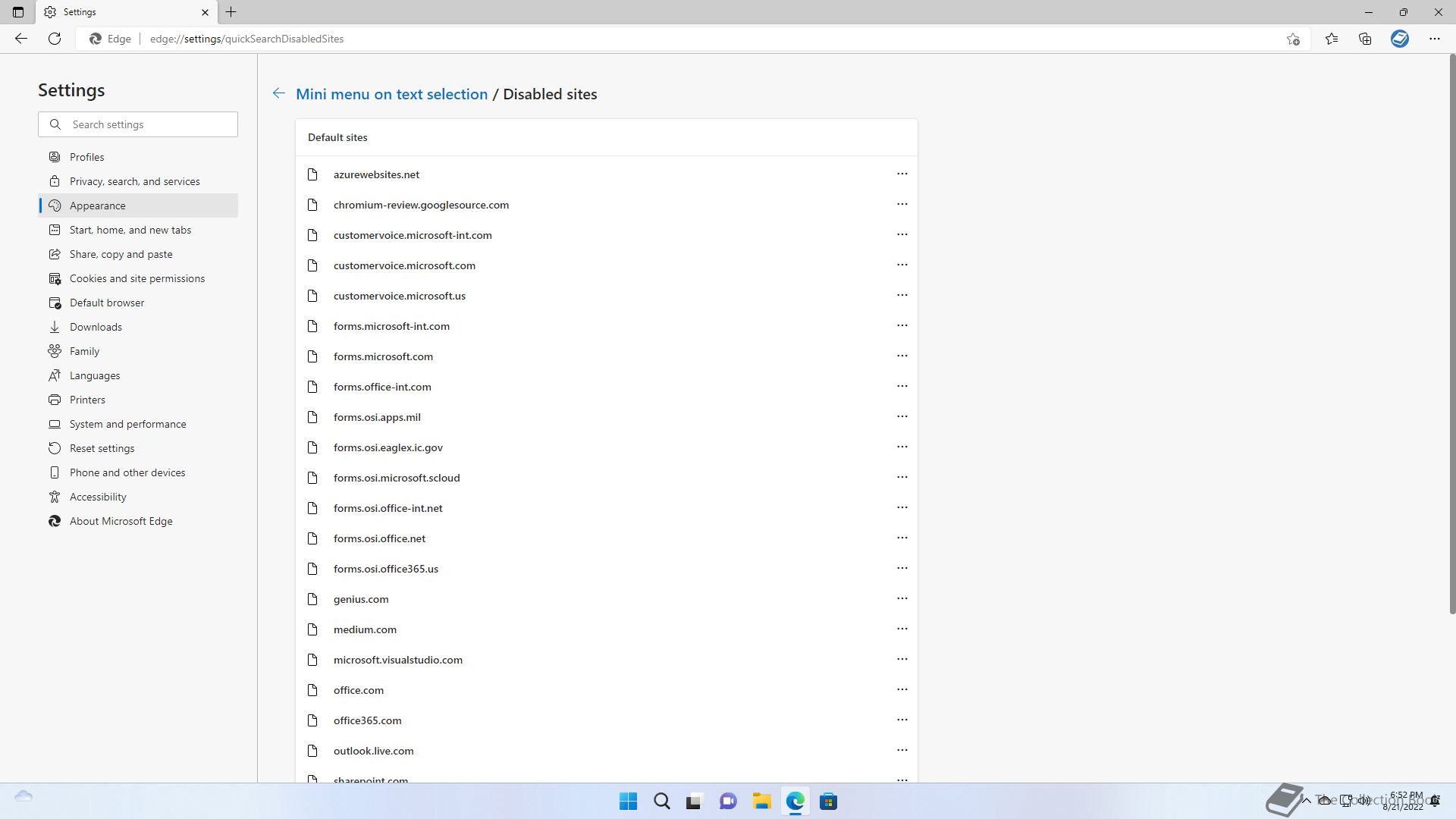The width and height of the screenshot is (1456, 819).
Task: Open Languages settings
Action: pos(138,375)
